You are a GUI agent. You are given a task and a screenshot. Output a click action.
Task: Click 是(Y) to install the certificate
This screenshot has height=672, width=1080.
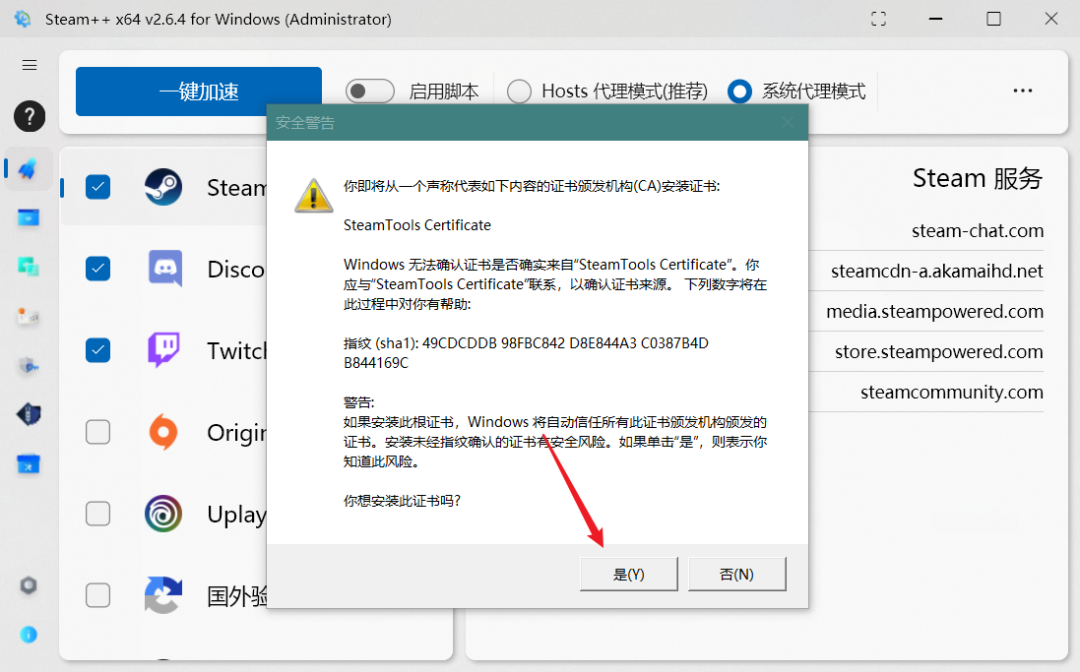coord(629,574)
